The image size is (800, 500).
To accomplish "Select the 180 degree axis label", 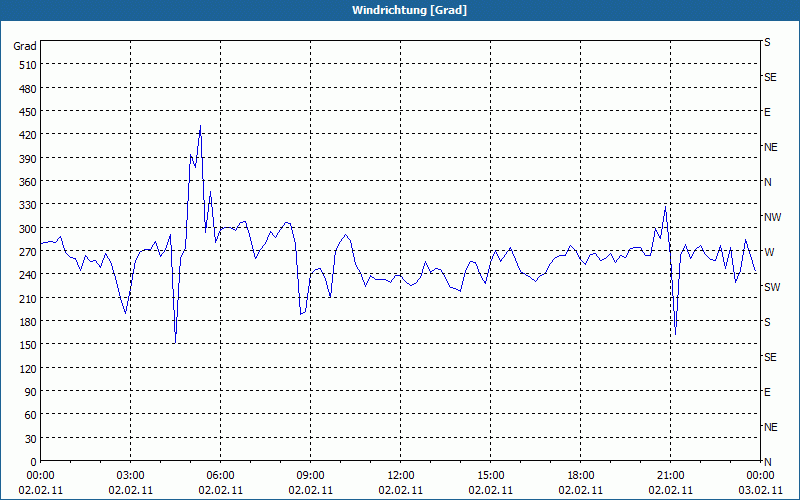I will tap(28, 322).
